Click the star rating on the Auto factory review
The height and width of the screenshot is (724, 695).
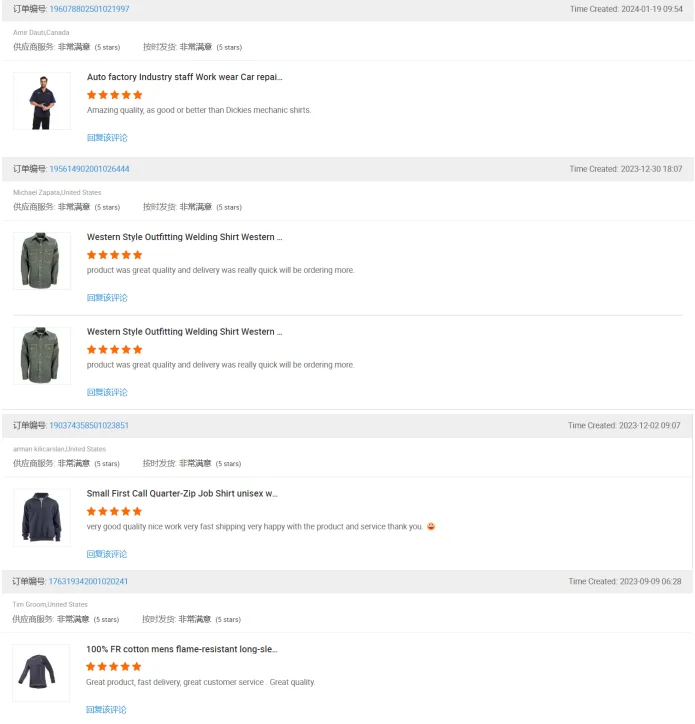[x=114, y=95]
